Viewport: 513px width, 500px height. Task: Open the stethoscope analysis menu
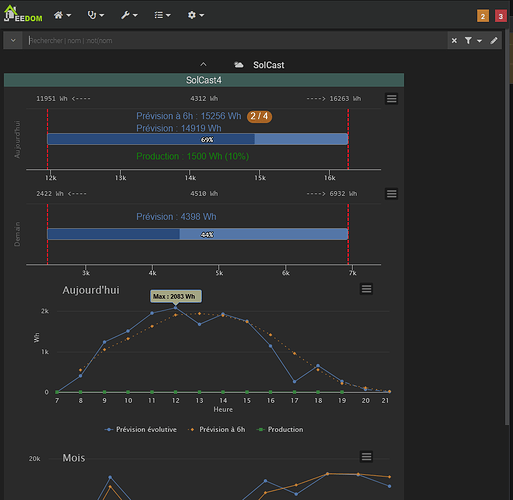[x=96, y=15]
